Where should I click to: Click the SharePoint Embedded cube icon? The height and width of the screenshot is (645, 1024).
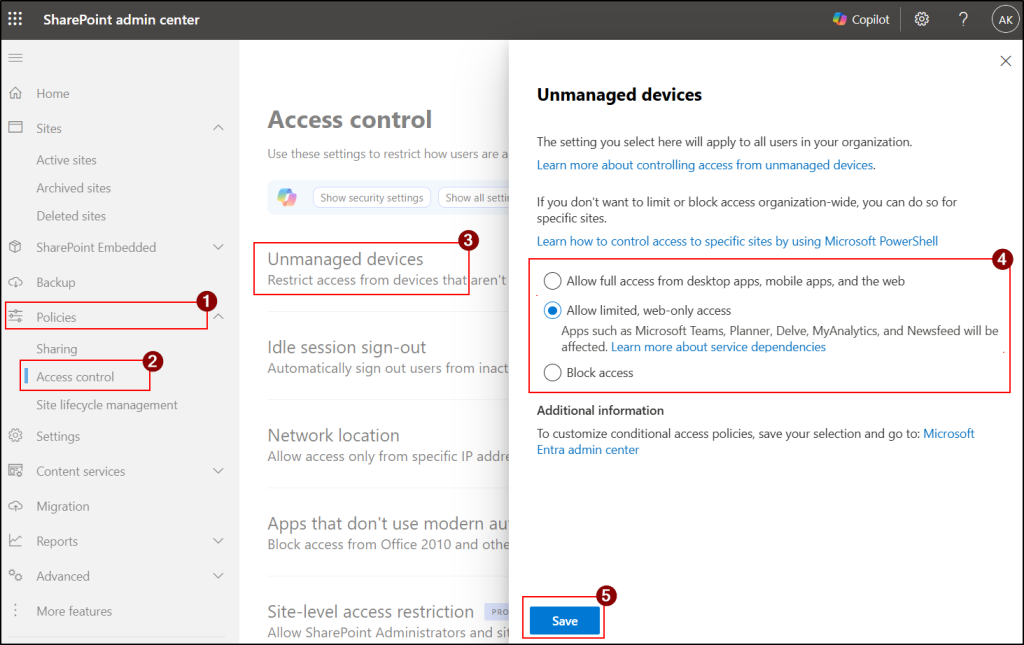click(x=16, y=247)
